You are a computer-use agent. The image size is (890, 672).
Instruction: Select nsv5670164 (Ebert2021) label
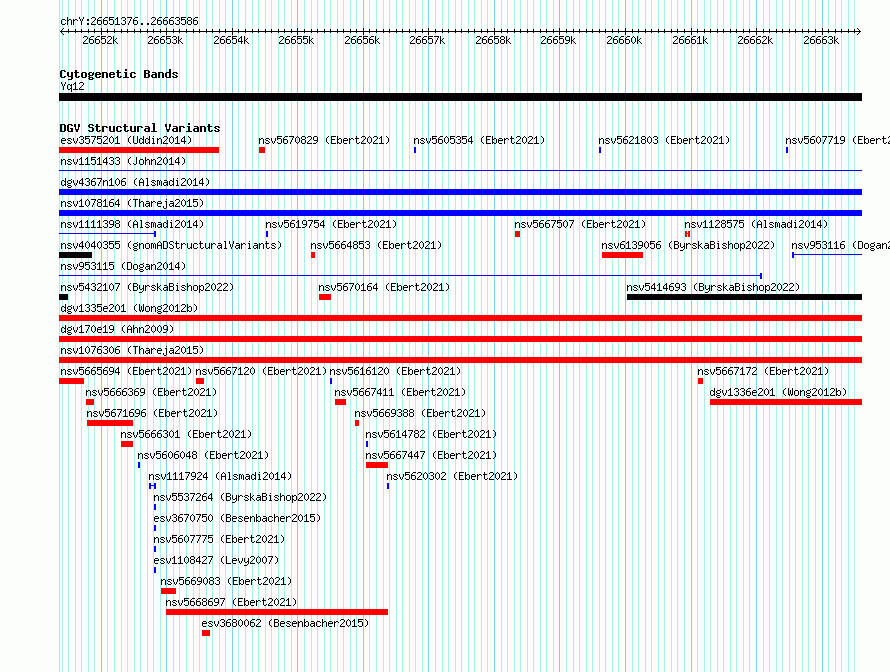[384, 287]
